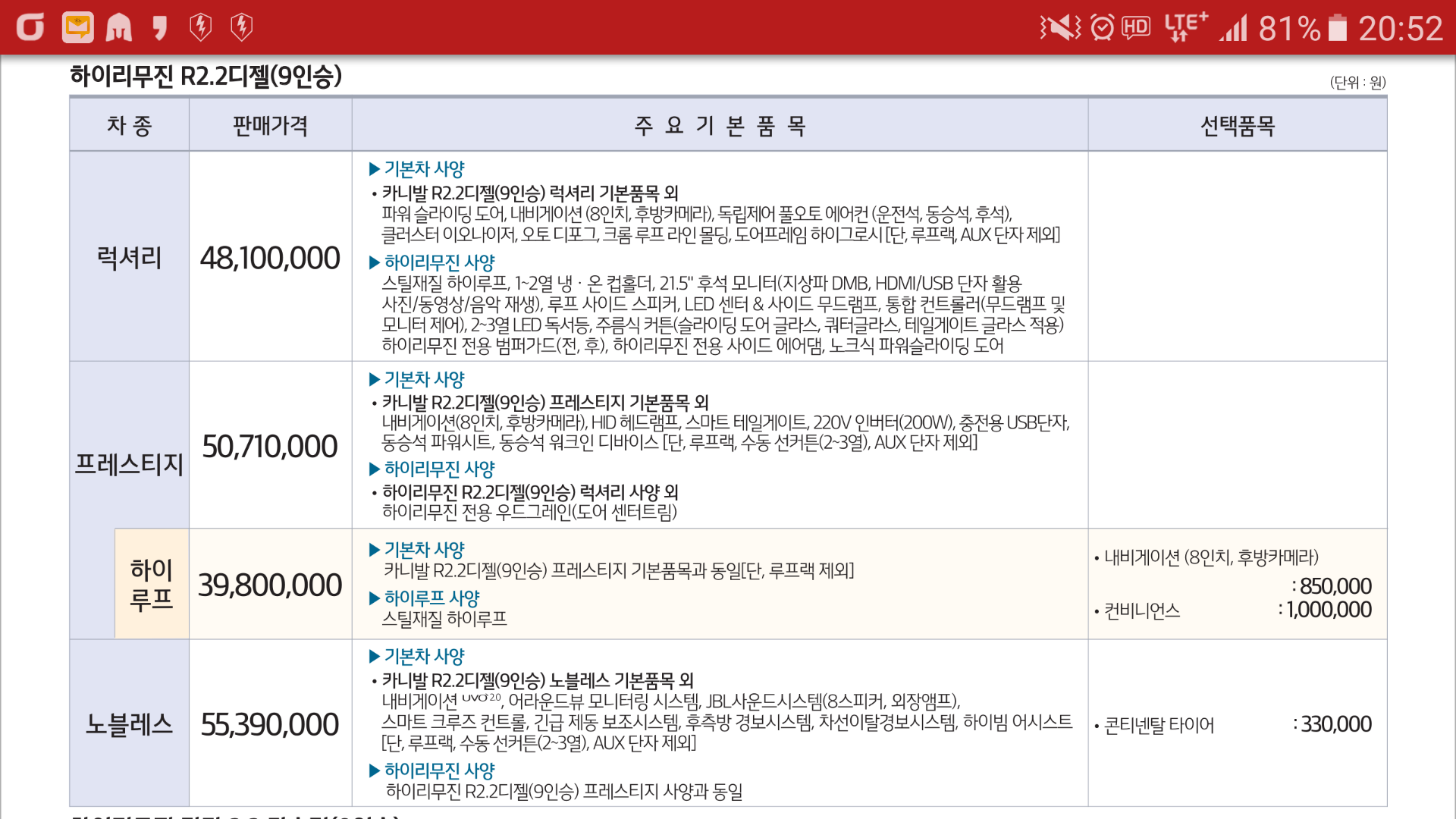Tap the muted vibrate status icon

(1060, 28)
